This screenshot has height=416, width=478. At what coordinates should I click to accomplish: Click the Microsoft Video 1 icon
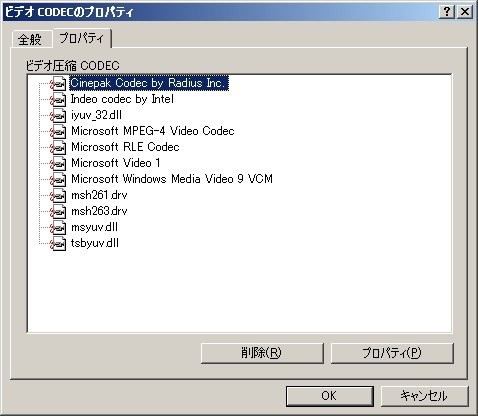pos(58,163)
